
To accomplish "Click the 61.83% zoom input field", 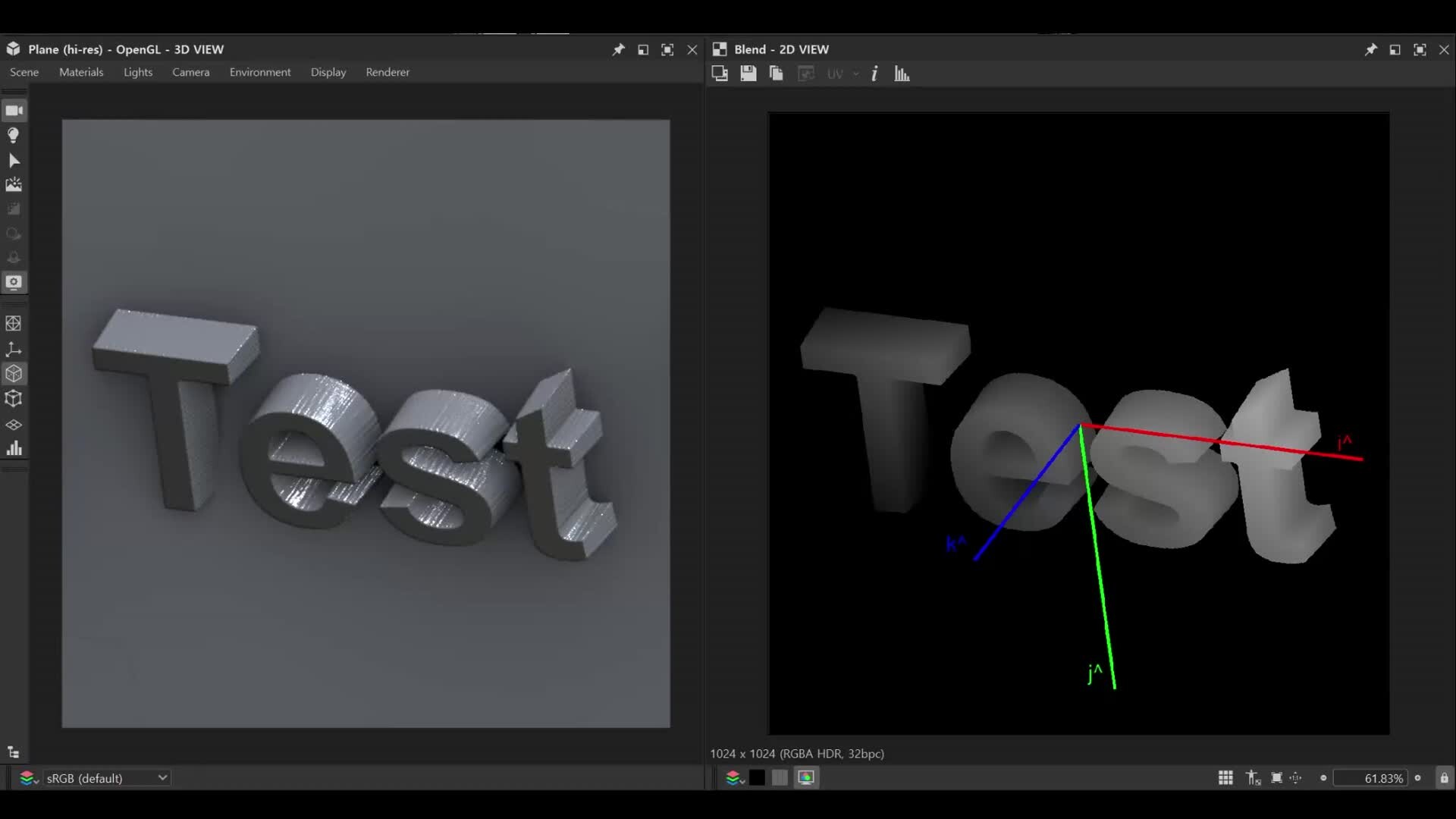I will point(1371,778).
